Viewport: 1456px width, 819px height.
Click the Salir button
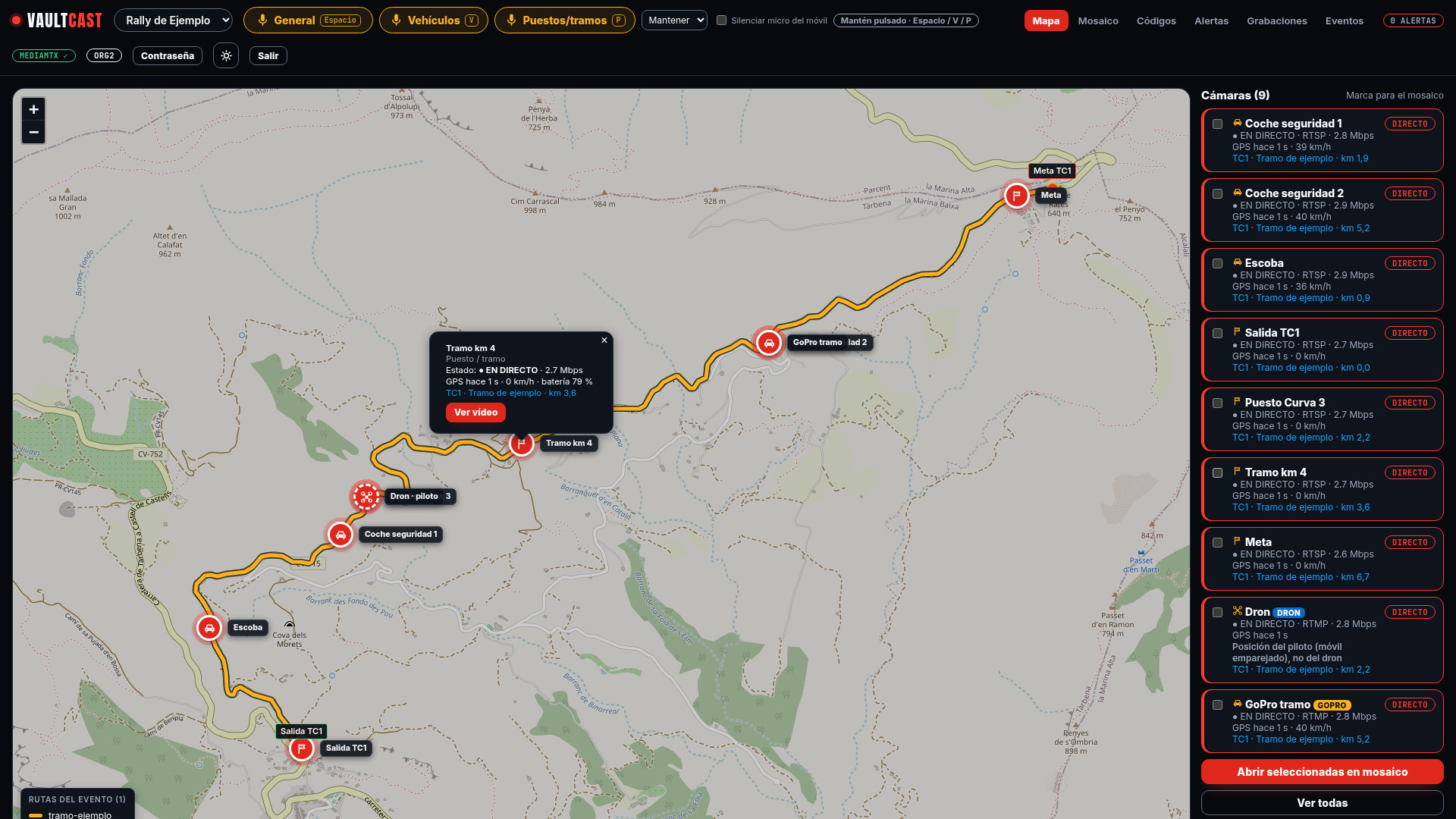(268, 56)
